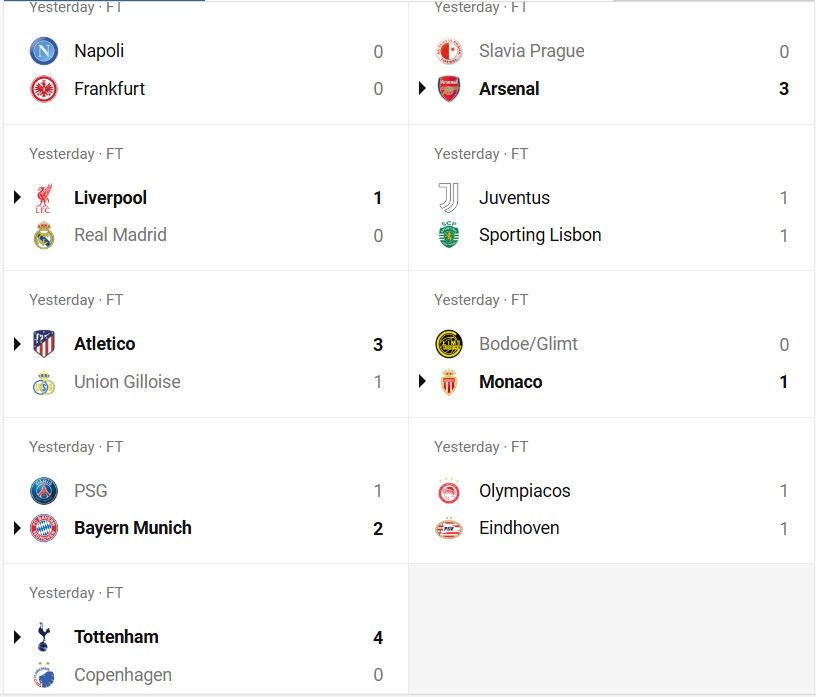Click the Napoli club crest
Image resolution: width=816 pixels, height=697 pixels.
point(44,51)
